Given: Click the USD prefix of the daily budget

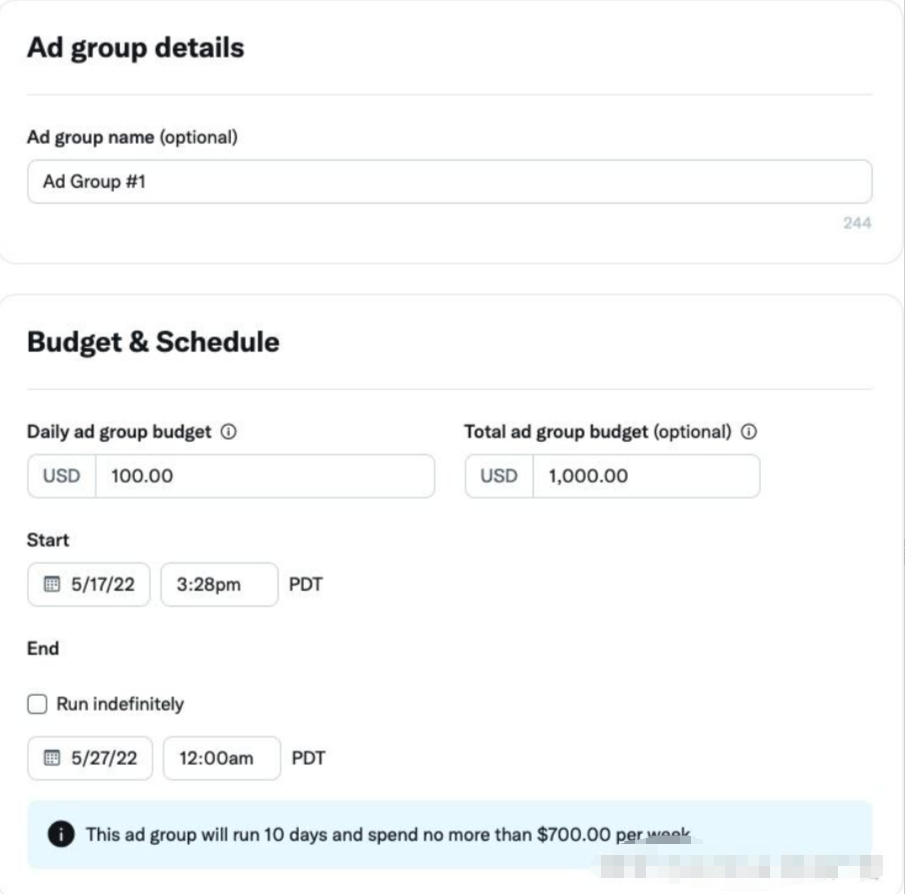Looking at the screenshot, I should 61,476.
